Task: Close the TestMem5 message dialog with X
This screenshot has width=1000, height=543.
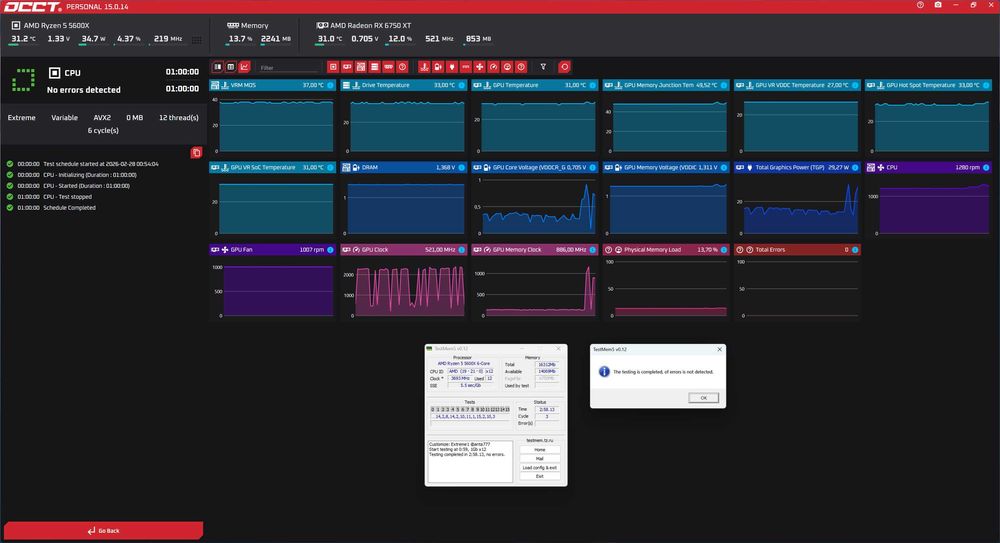Action: coord(719,350)
